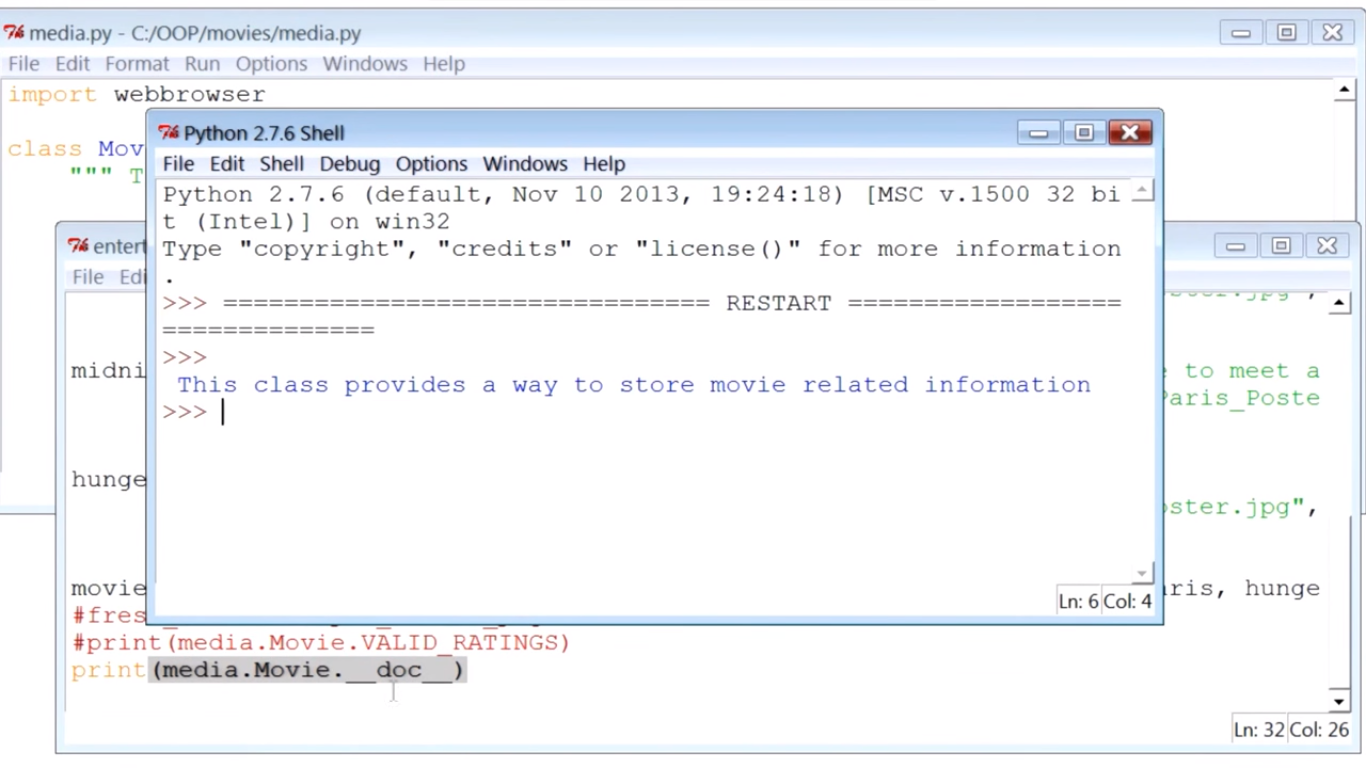Click 'Ln: 6 Col: 4' shell status
1366x768 pixels.
[x=1105, y=602]
